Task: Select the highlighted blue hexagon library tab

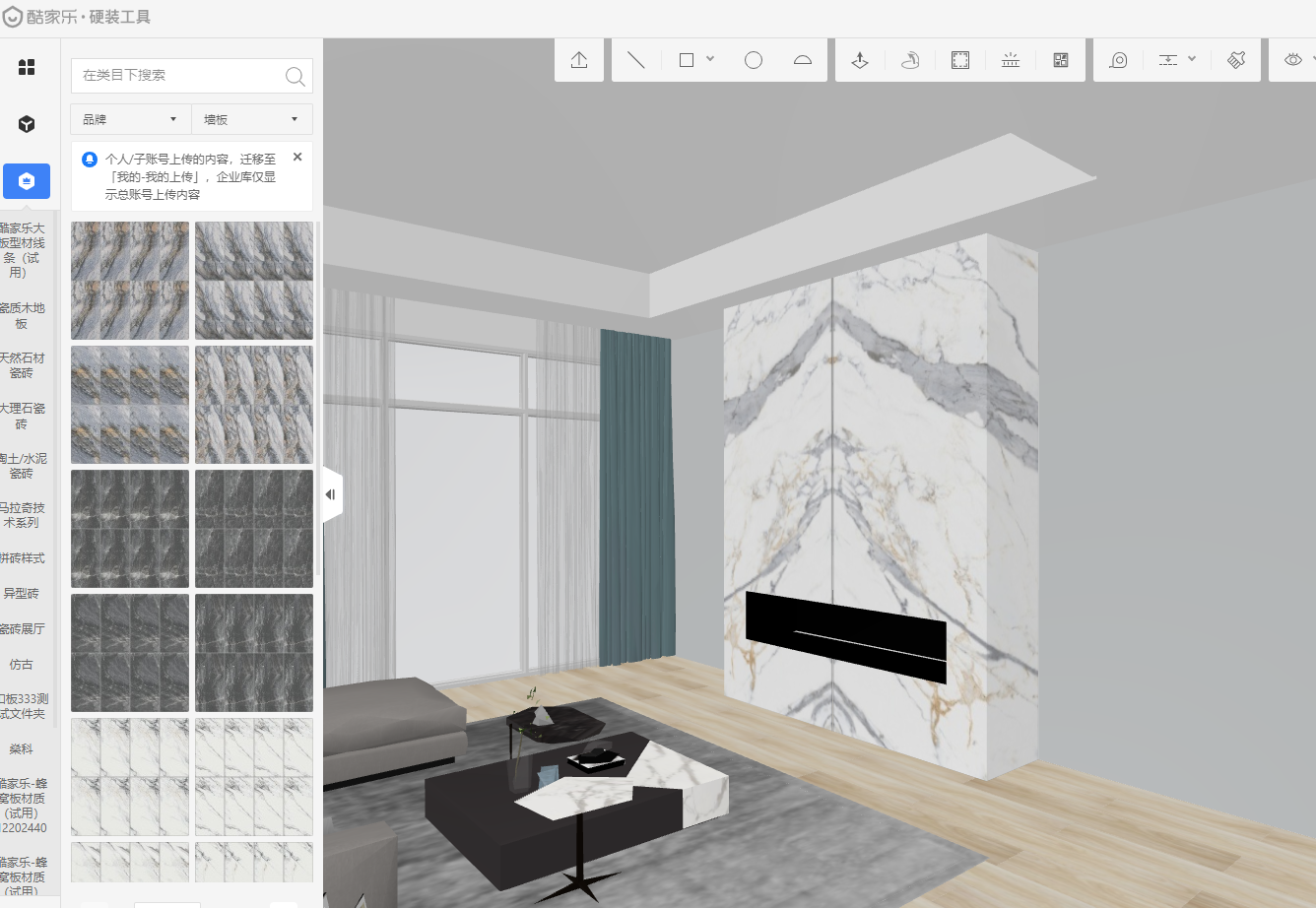Action: click(27, 181)
